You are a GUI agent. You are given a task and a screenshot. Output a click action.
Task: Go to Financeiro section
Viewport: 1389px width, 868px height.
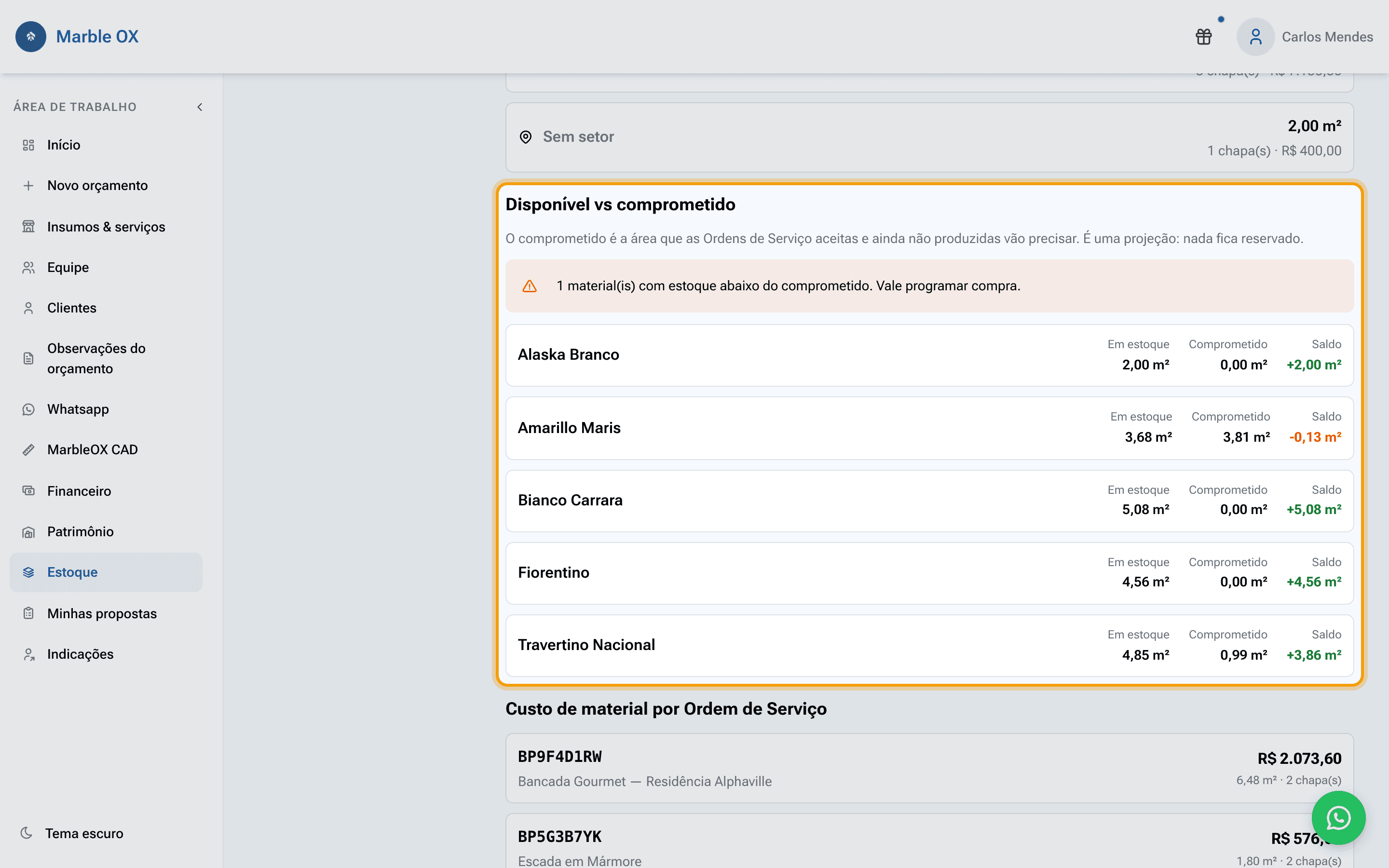pyautogui.click(x=106, y=491)
